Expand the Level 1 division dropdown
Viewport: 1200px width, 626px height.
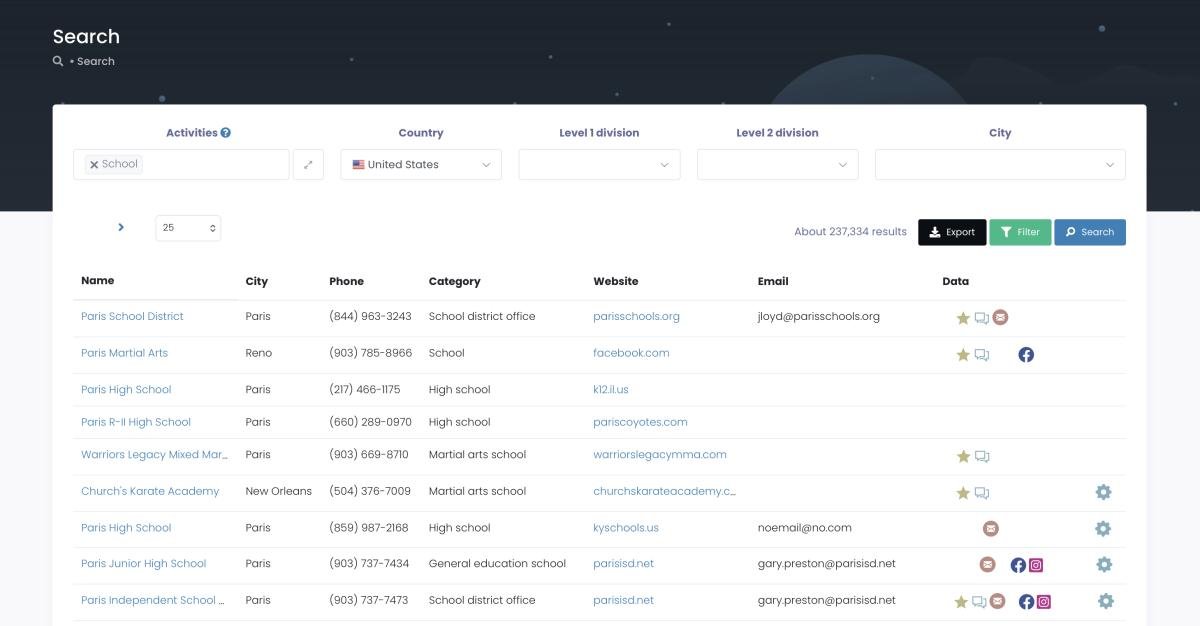[x=599, y=165]
